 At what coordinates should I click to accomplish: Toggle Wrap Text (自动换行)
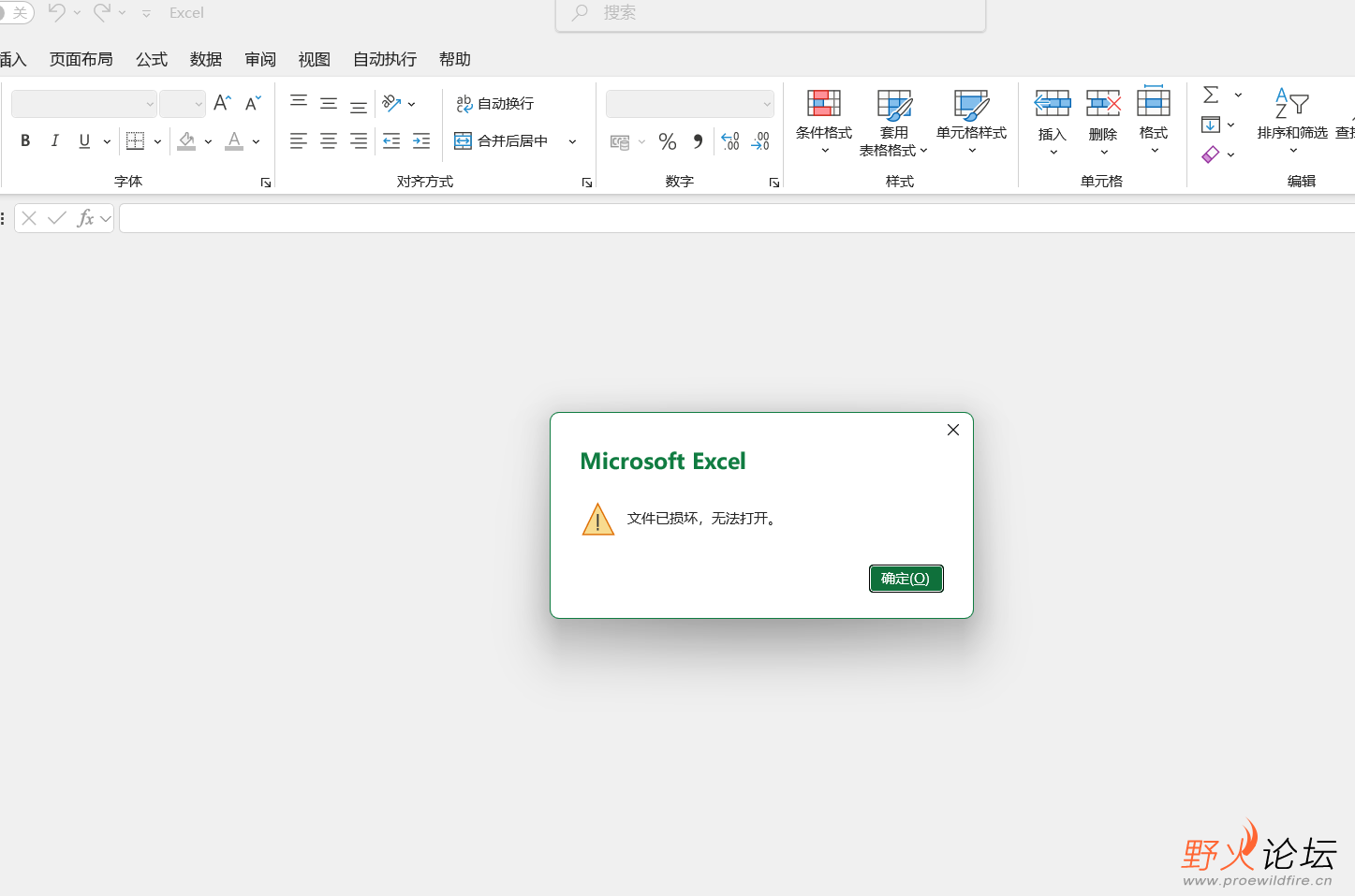pyautogui.click(x=495, y=103)
